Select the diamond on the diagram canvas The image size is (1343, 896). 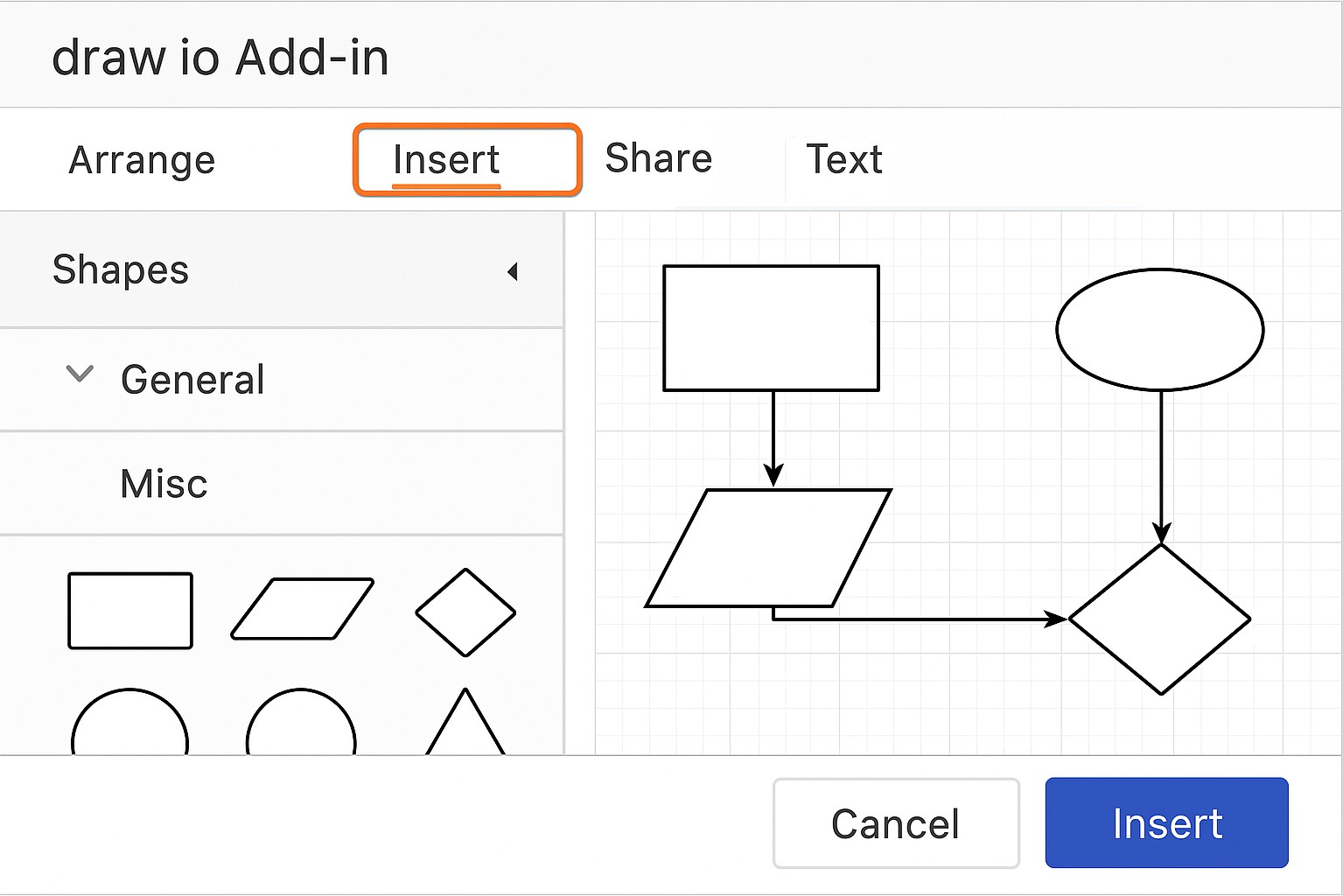pos(1159,619)
